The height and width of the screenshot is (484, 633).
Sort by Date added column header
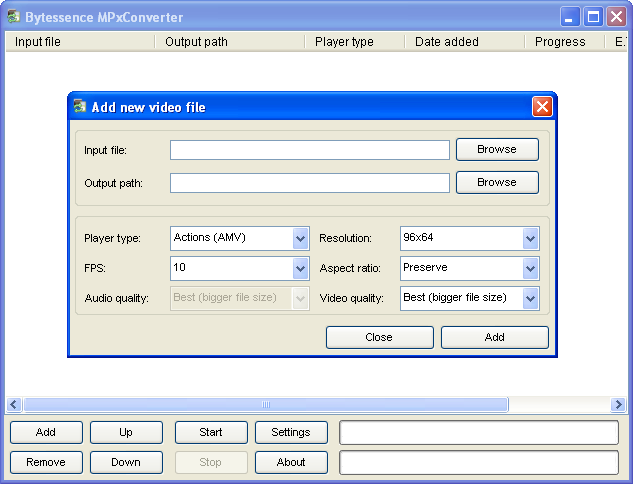(465, 42)
